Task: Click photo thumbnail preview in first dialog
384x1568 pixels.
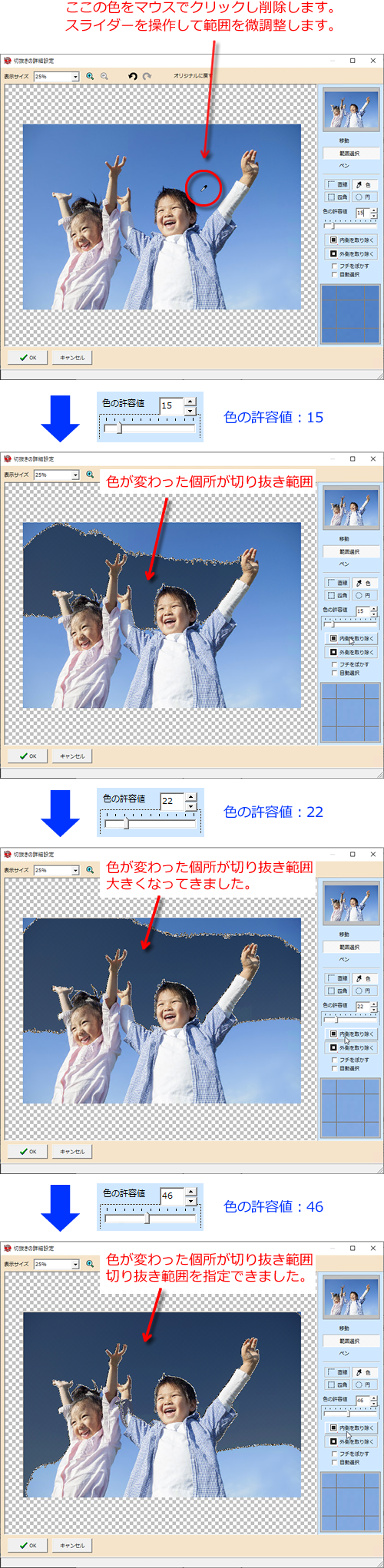Action: [x=351, y=110]
